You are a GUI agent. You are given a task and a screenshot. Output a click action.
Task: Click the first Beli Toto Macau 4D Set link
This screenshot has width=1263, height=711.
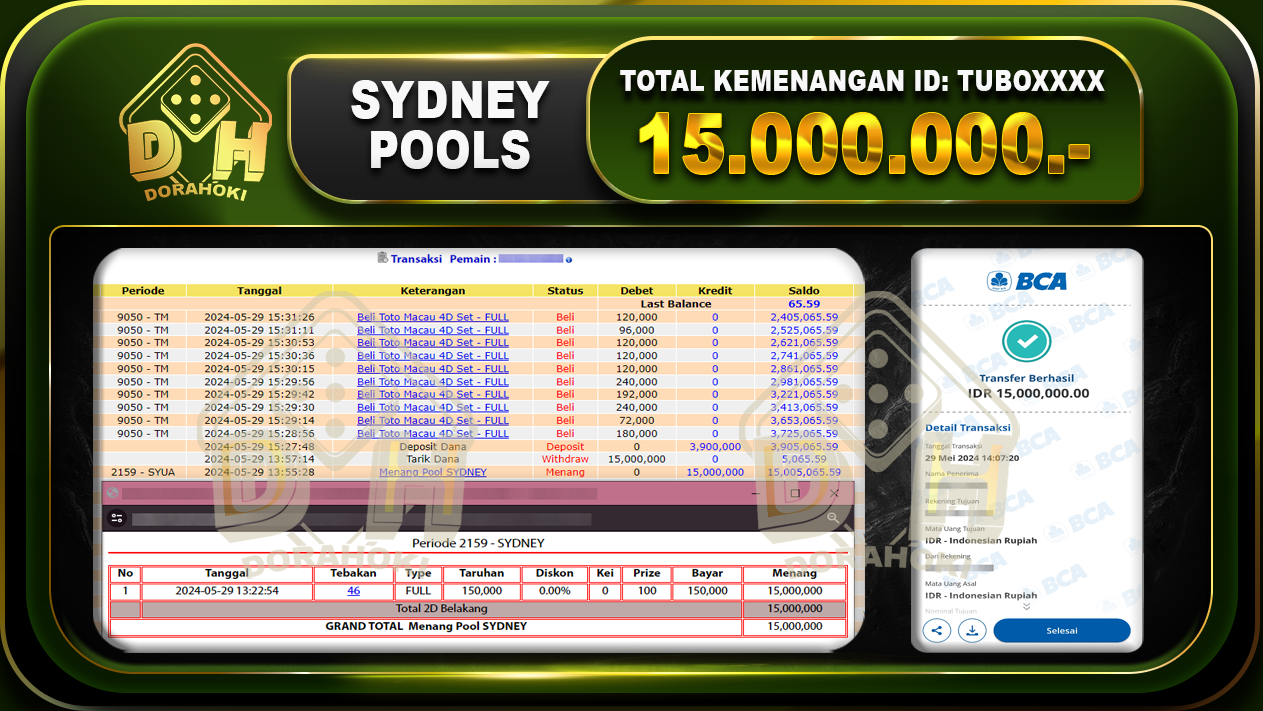point(432,317)
